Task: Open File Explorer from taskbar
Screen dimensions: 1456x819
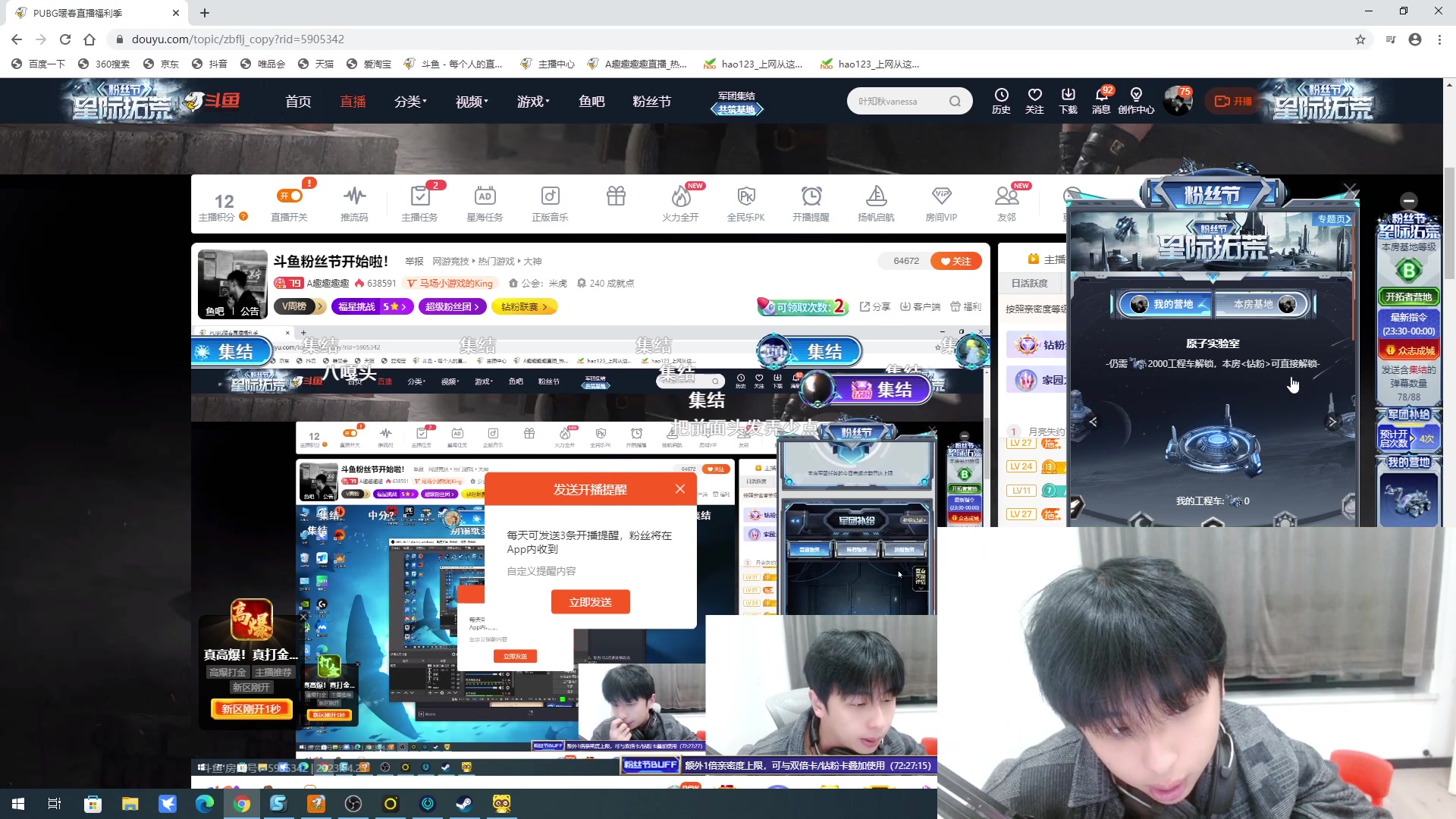Action: [x=130, y=804]
